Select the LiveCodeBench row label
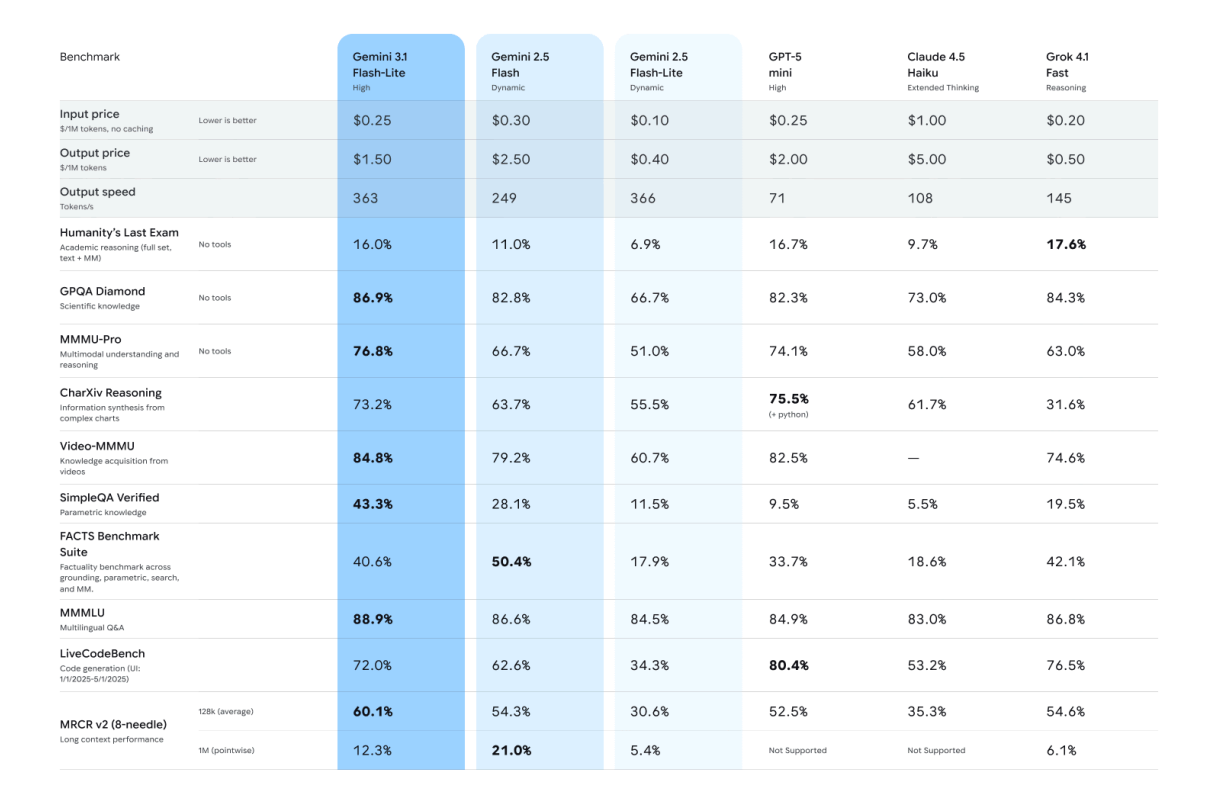The image size is (1213, 790). [x=102, y=653]
